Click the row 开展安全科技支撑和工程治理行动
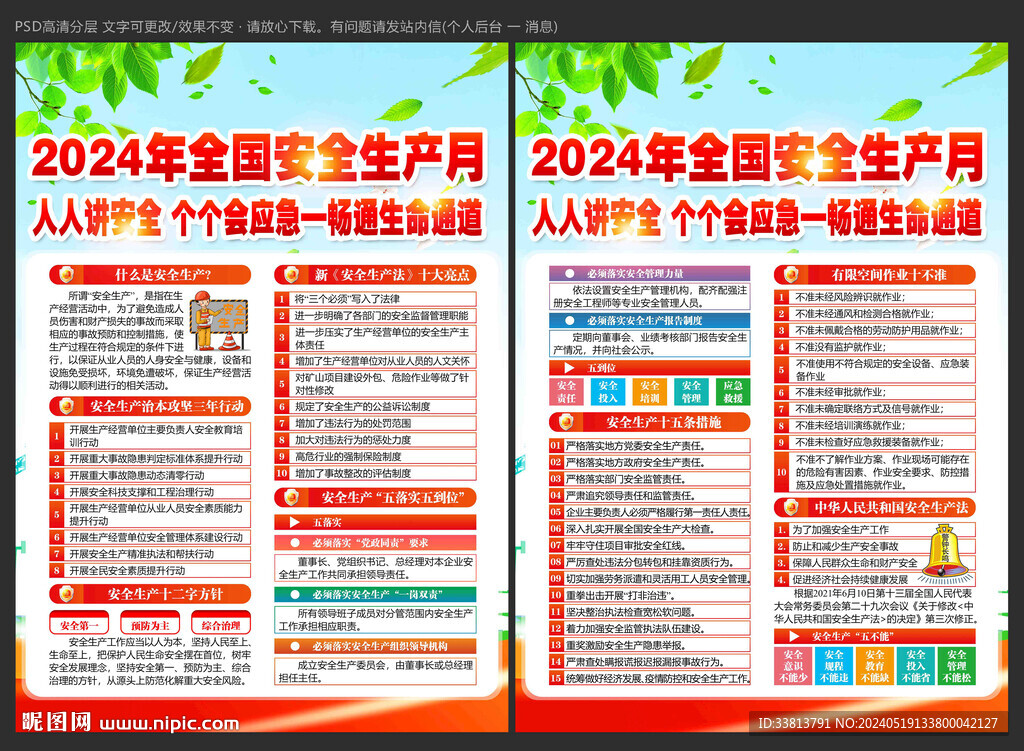This screenshot has width=1024, height=751. point(150,492)
